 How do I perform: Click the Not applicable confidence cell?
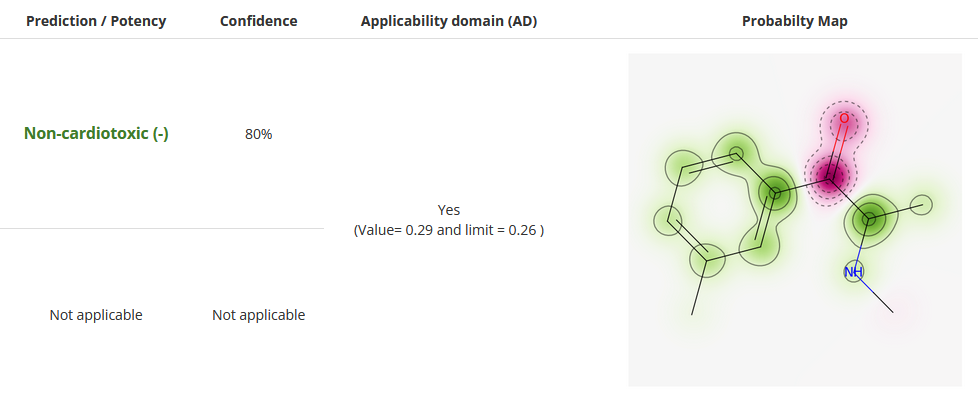coord(258,315)
